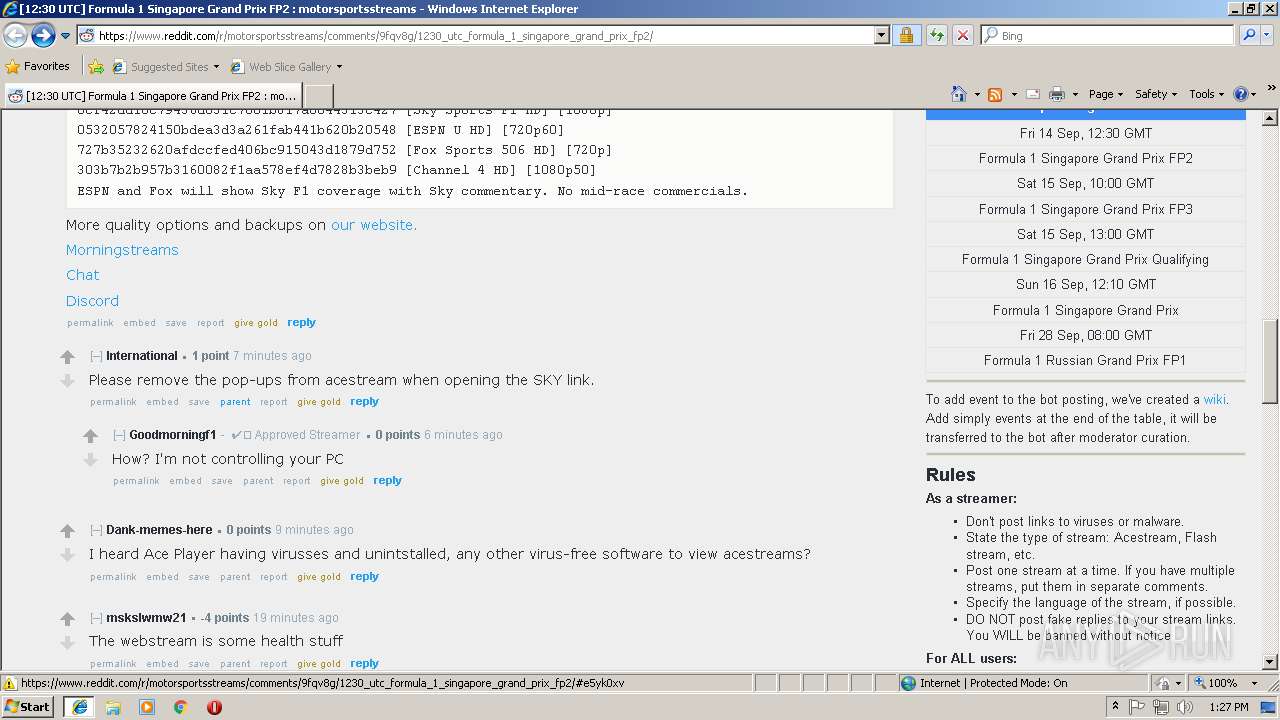Click the security lock icon in address bar
Screen dimensions: 1280x720
(x=906, y=35)
